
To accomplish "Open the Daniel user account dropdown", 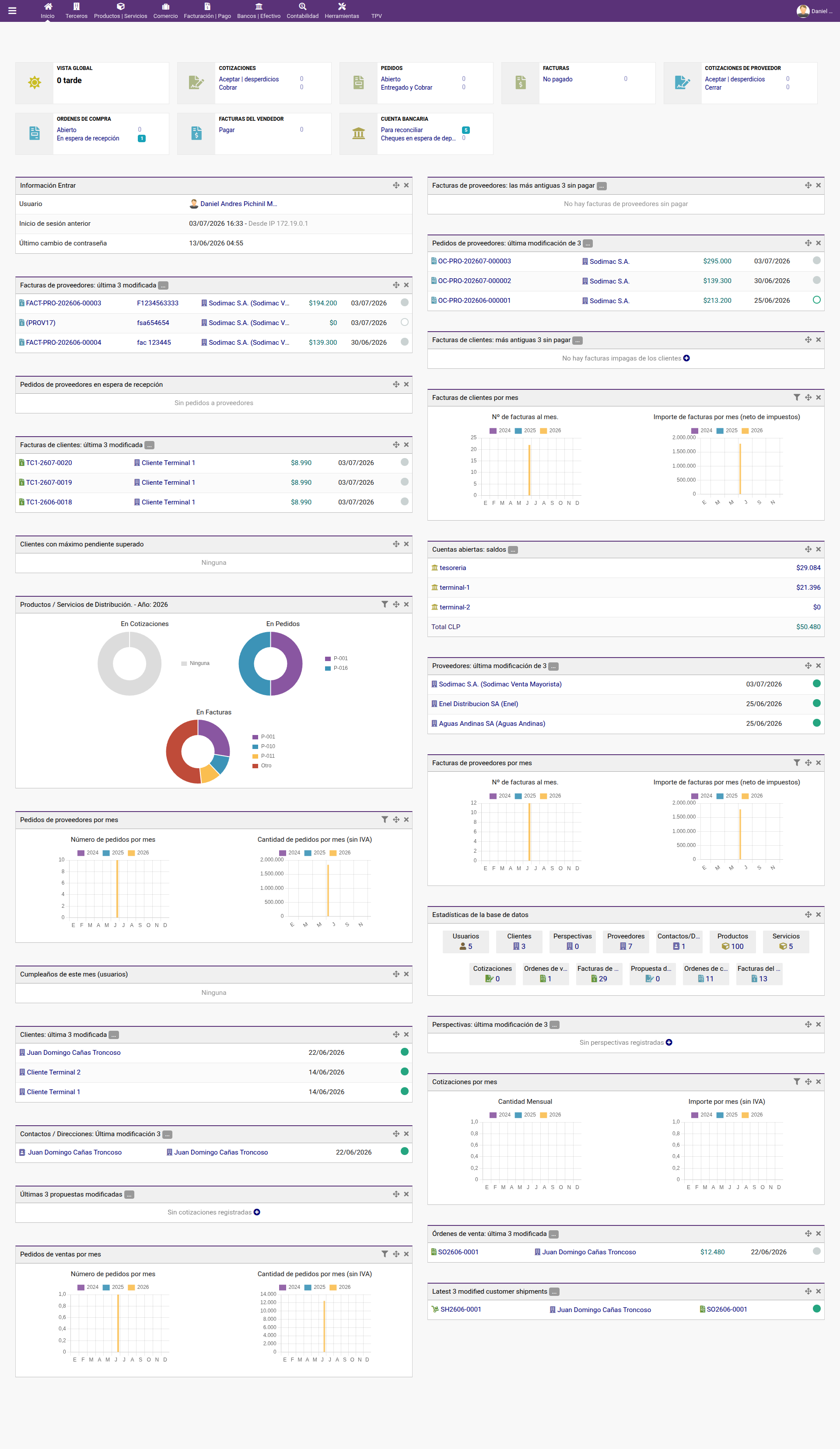I will click(815, 11).
